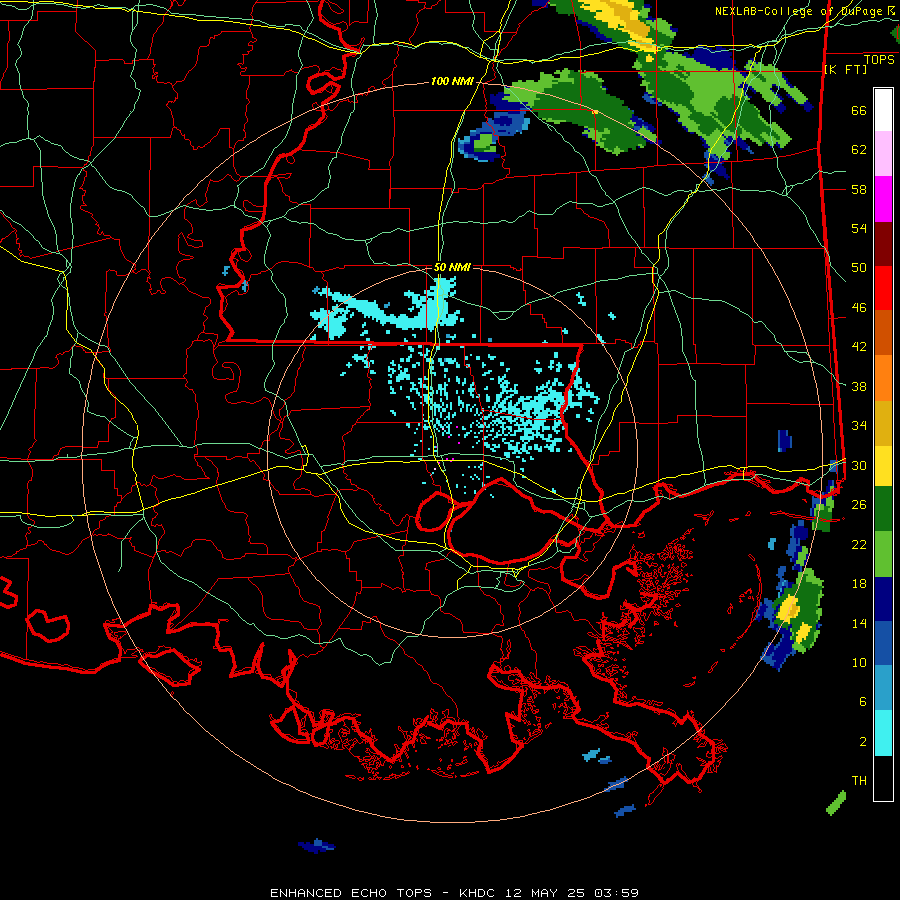The image size is (900, 900).
Task: Click the black TH threshold swatch
Action: click(883, 778)
